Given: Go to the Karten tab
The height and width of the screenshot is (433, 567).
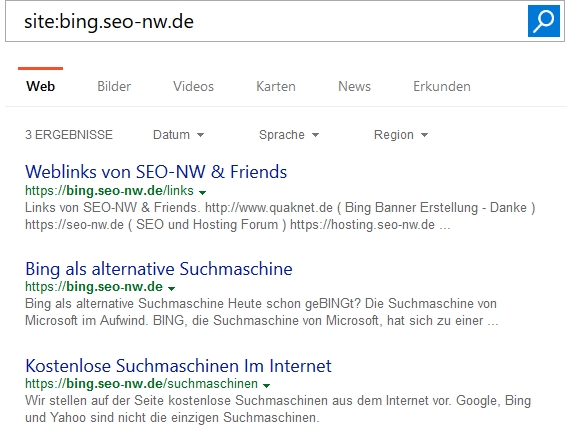Looking at the screenshot, I should (x=276, y=86).
